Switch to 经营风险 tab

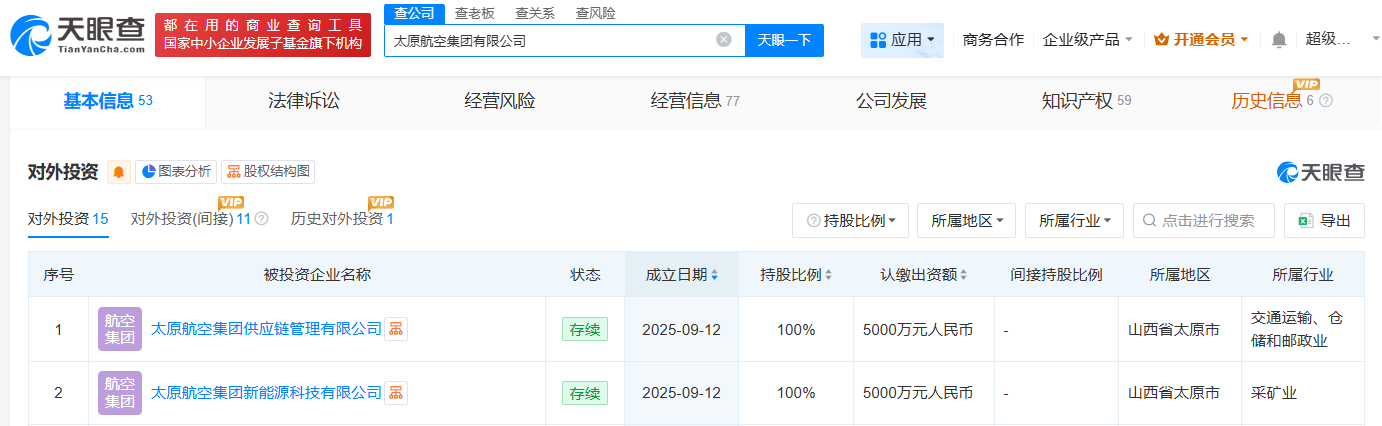[x=499, y=101]
